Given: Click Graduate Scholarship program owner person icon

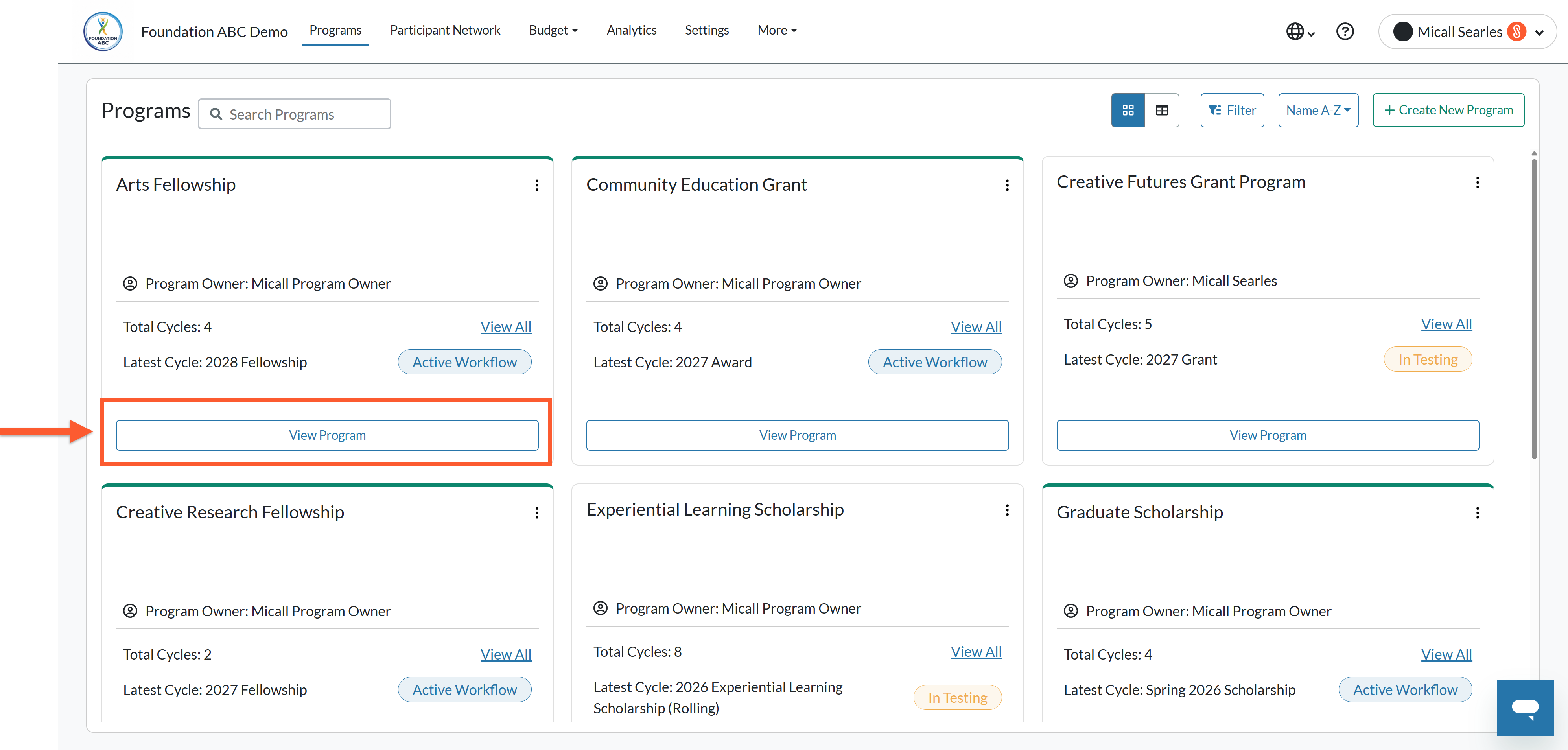Looking at the screenshot, I should (x=1071, y=611).
